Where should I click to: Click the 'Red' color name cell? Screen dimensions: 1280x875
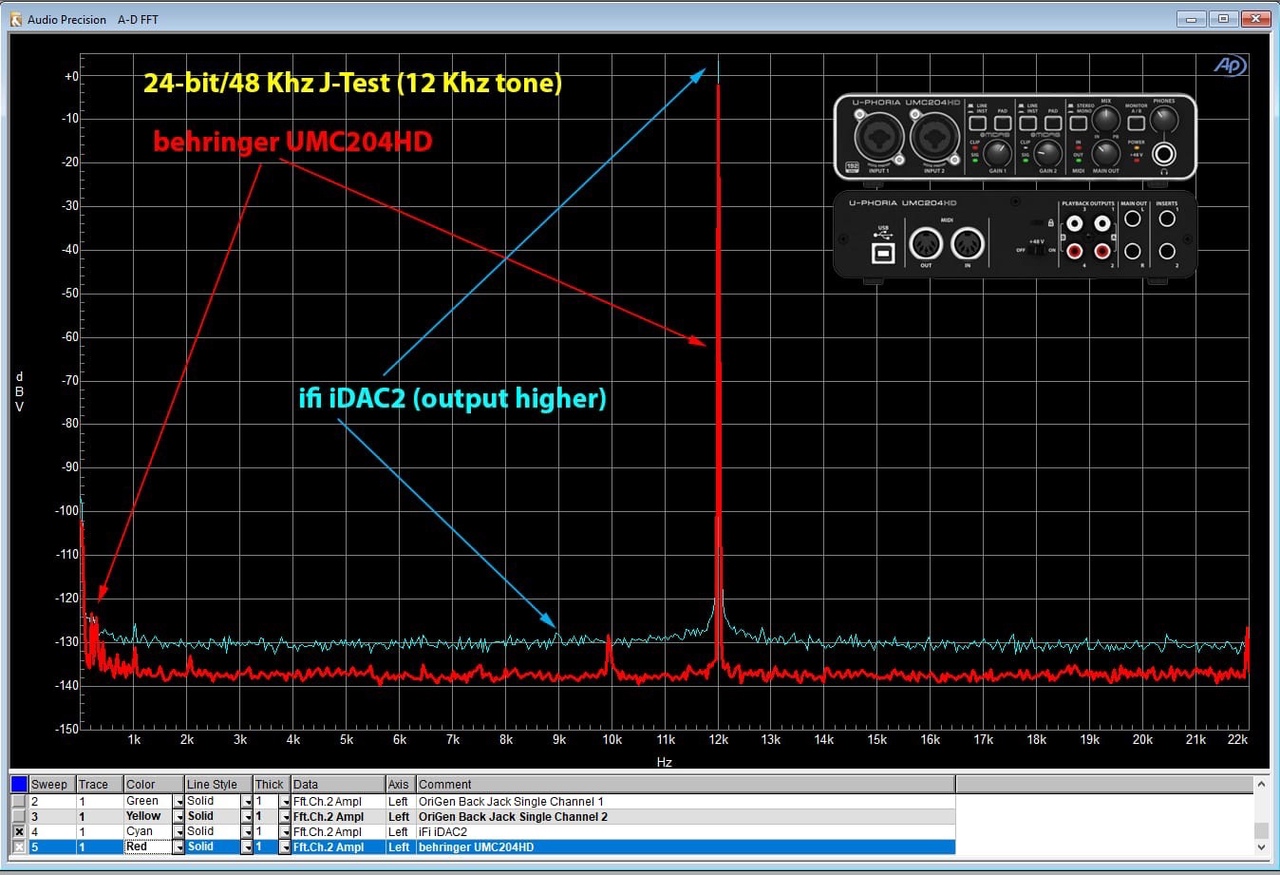[148, 847]
